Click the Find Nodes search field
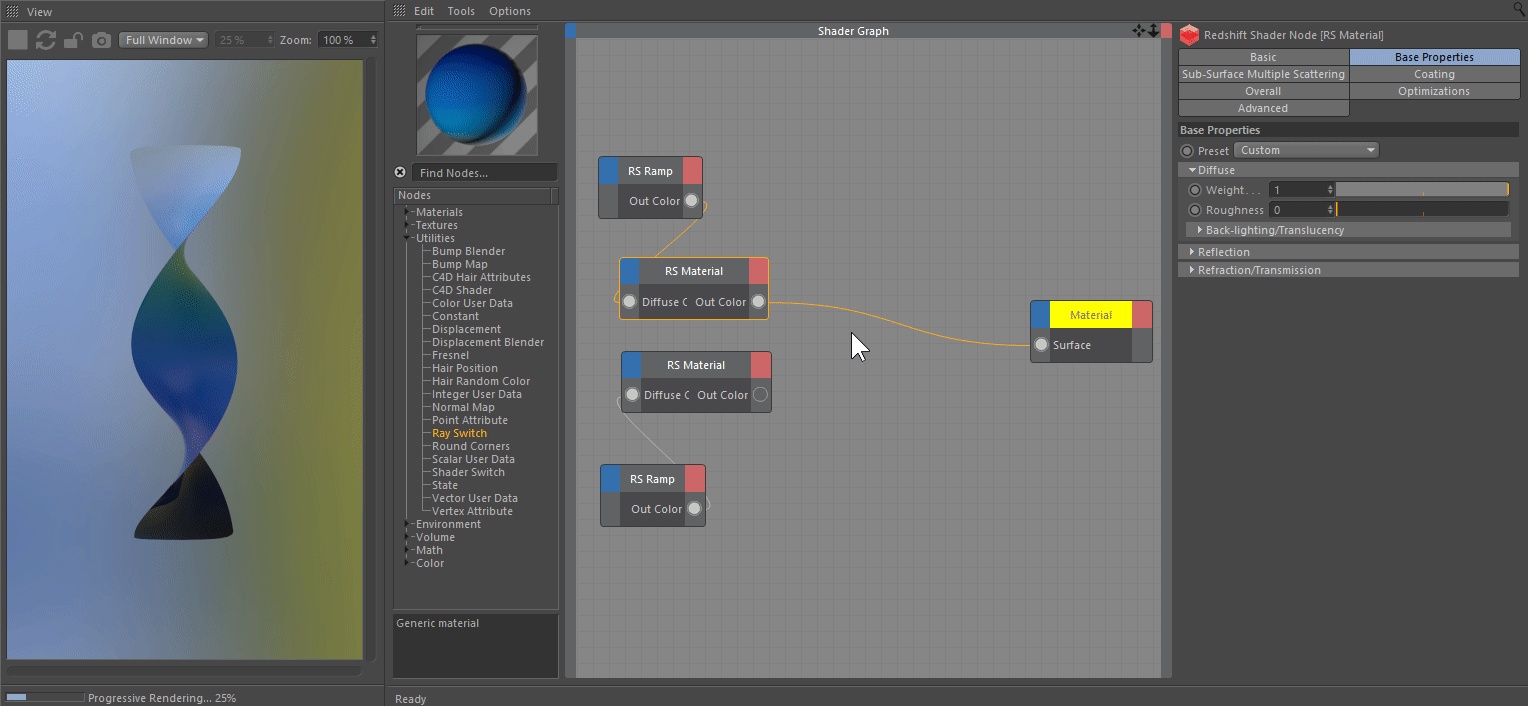This screenshot has width=1528, height=706. [x=484, y=173]
